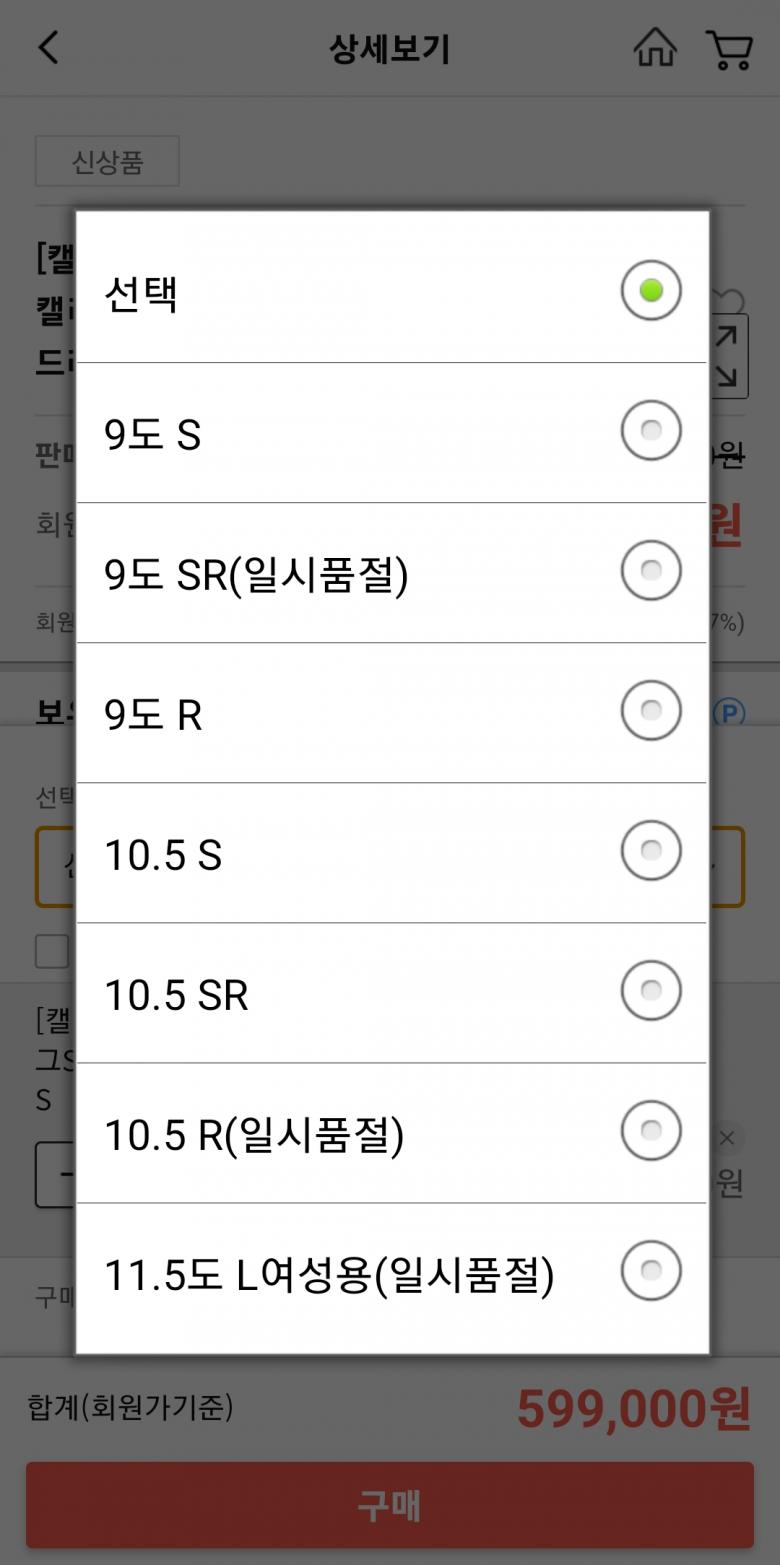780x1565 pixels.
Task: Select the 선택 radio button
Action: pyautogui.click(x=650, y=291)
